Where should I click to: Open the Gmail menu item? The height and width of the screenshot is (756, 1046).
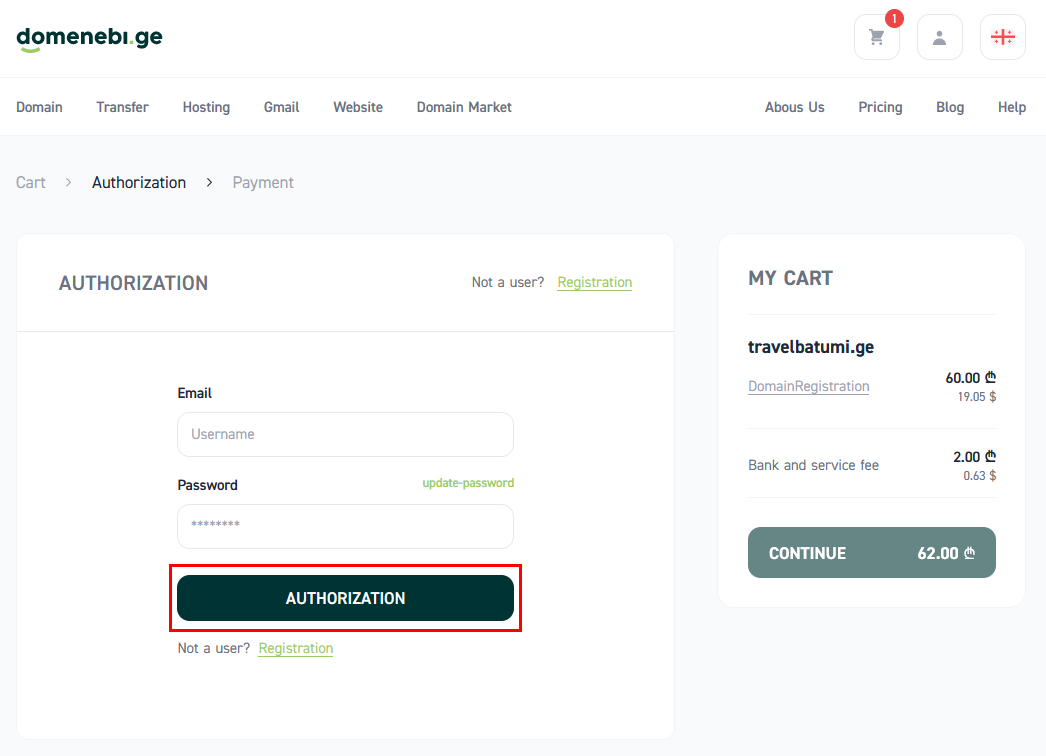click(282, 107)
